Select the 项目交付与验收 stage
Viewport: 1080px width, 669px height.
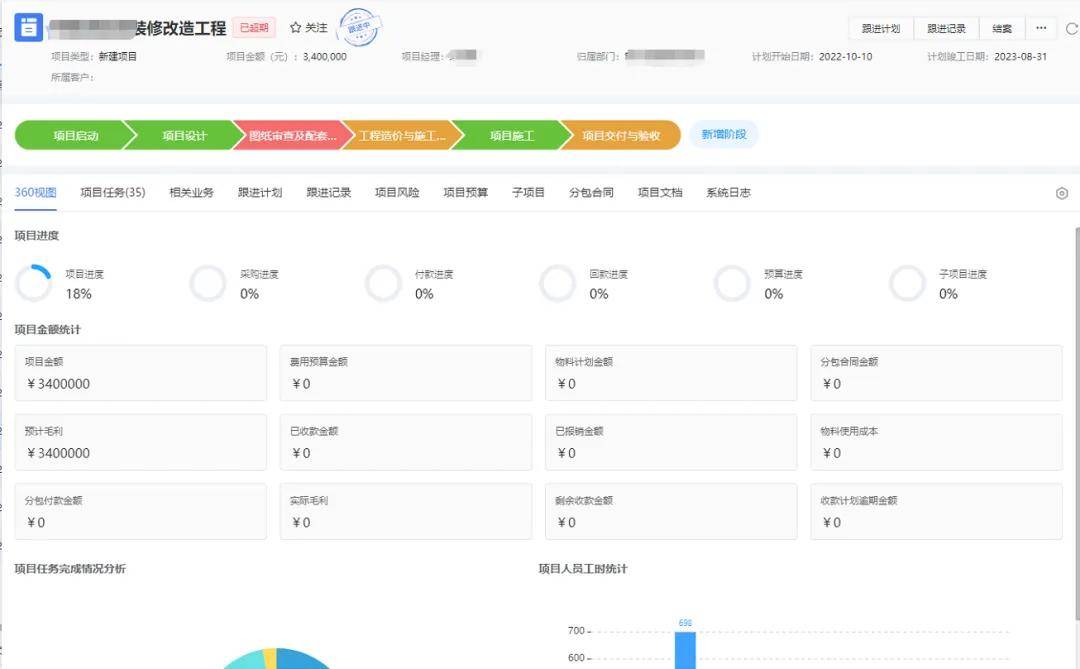pos(620,136)
